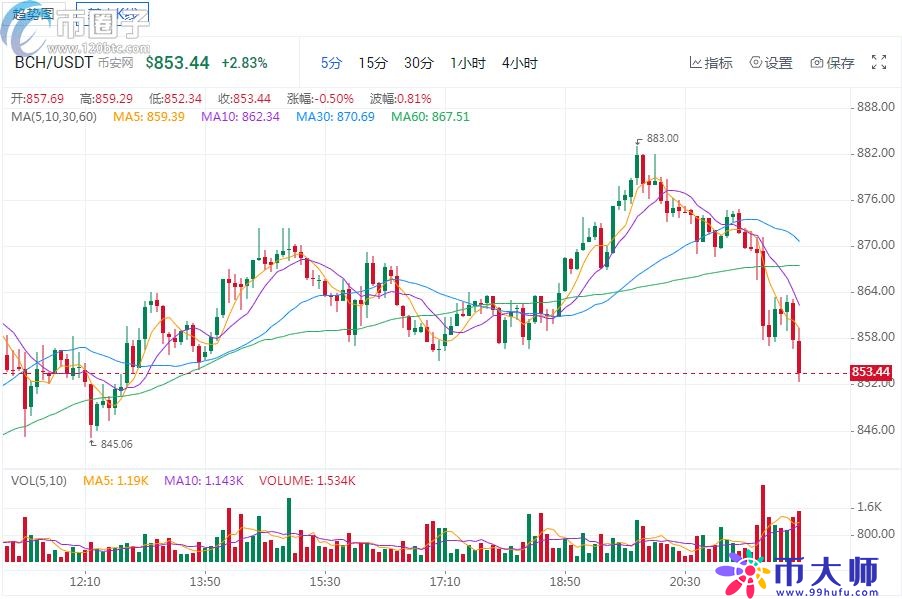Select the 5分 time interval
The width and height of the screenshot is (902, 599).
tap(331, 63)
